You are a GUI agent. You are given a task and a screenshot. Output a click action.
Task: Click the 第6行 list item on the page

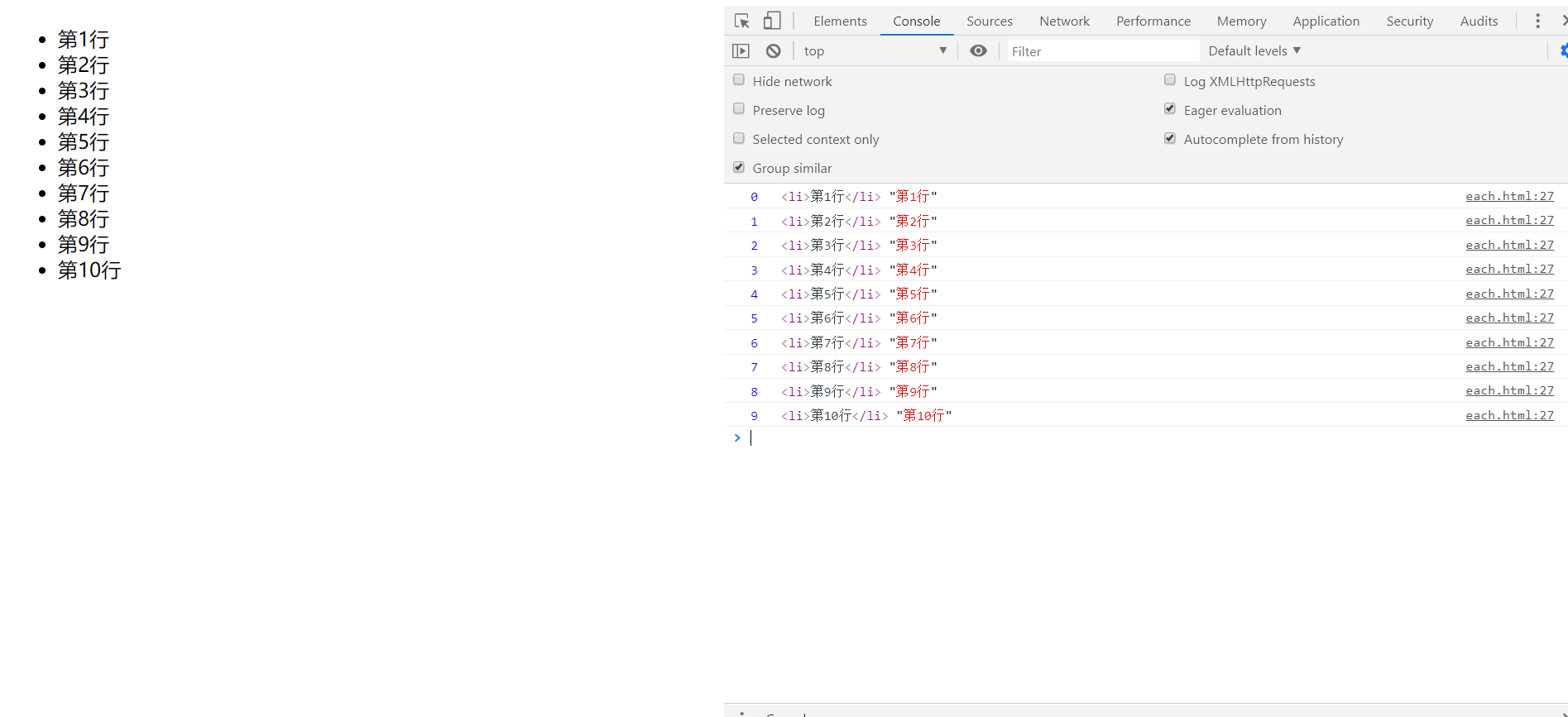(x=83, y=167)
